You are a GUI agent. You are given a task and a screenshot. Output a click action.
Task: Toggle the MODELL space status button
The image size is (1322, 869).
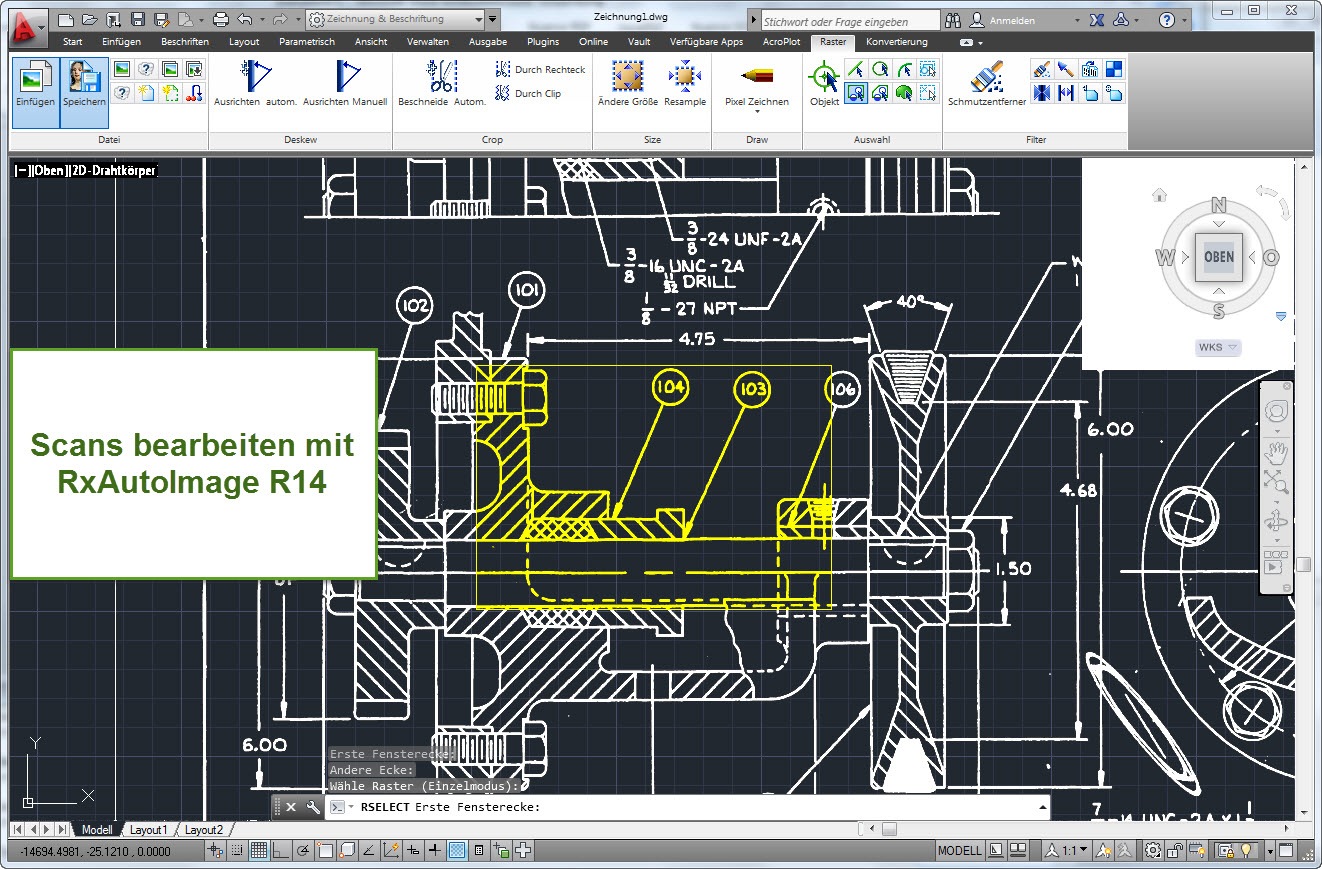[x=959, y=851]
